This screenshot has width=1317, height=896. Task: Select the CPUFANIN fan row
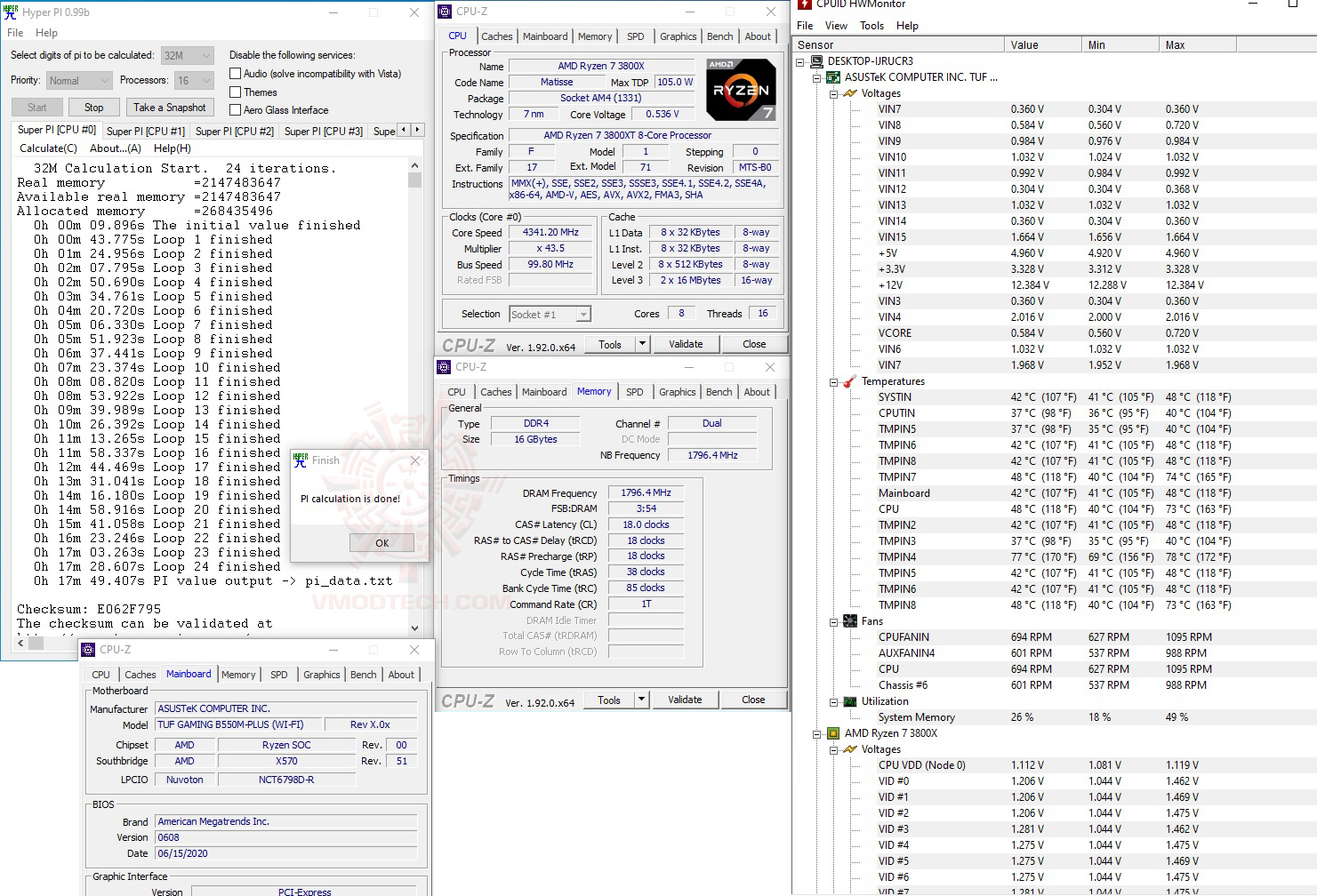point(1054,637)
